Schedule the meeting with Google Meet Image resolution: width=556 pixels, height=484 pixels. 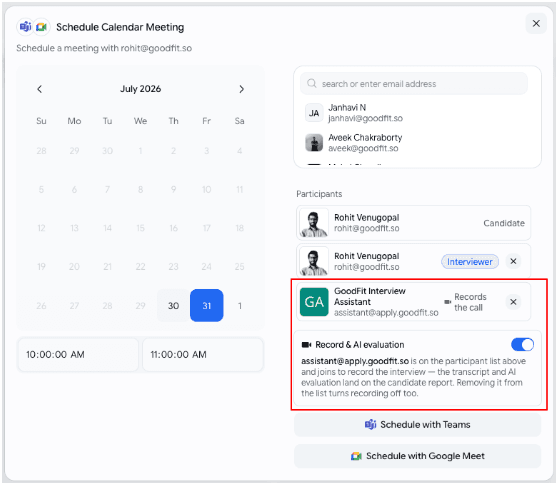tap(417, 456)
